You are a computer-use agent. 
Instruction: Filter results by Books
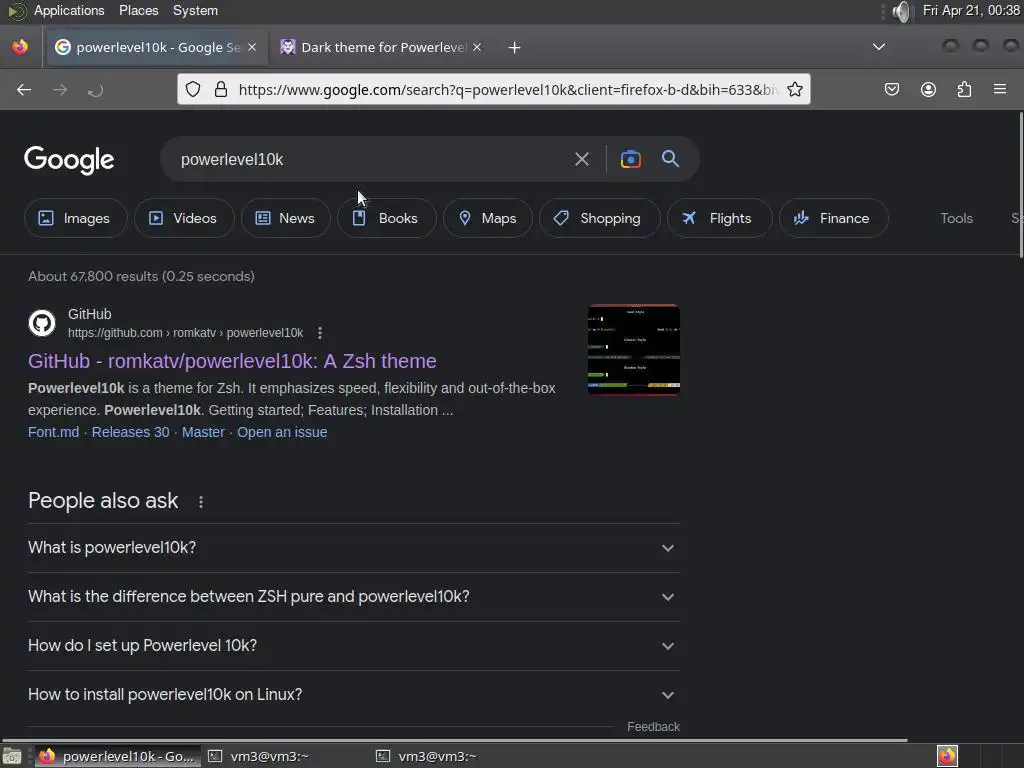tap(387, 218)
